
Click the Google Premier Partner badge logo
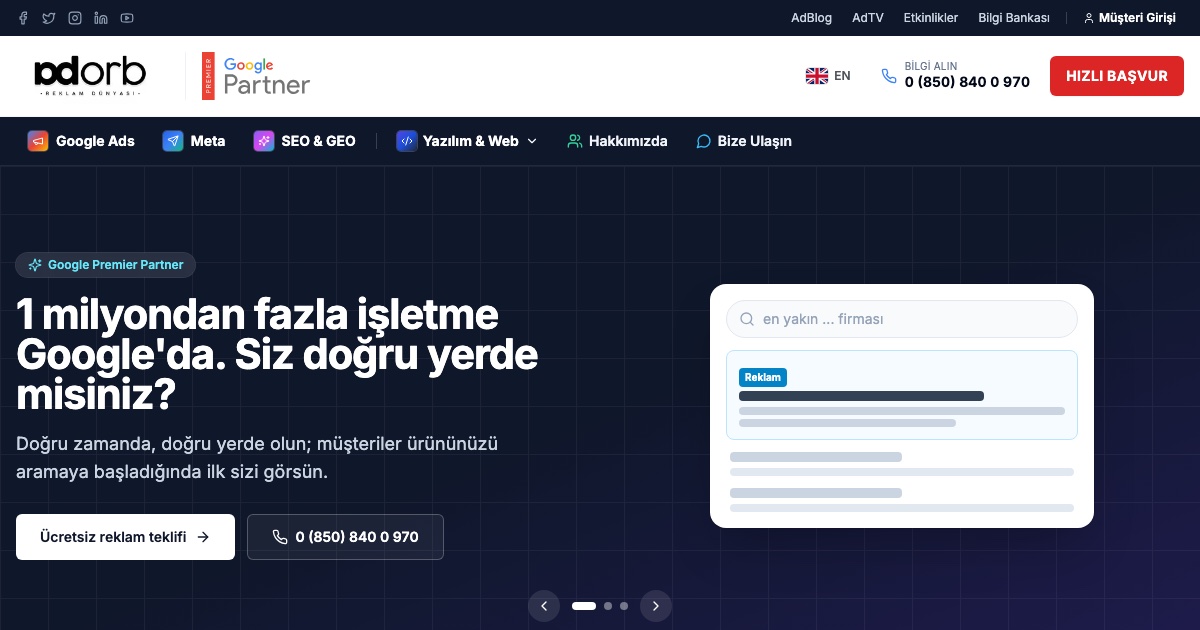(x=256, y=76)
